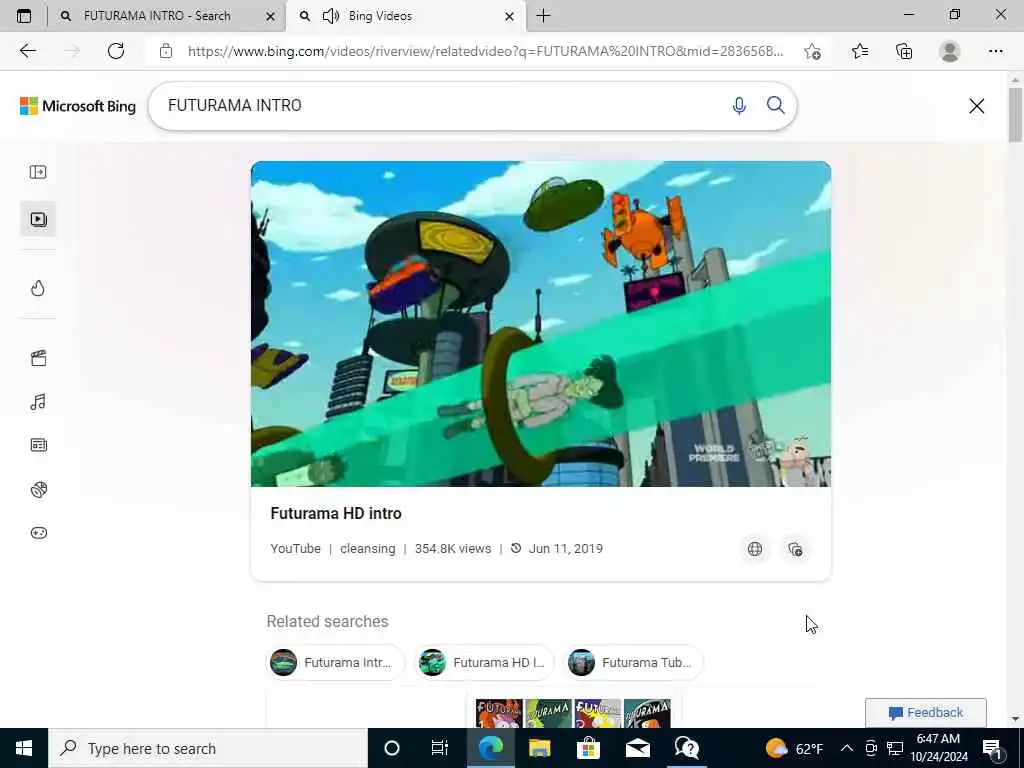Open Task View on taskbar

(x=440, y=748)
